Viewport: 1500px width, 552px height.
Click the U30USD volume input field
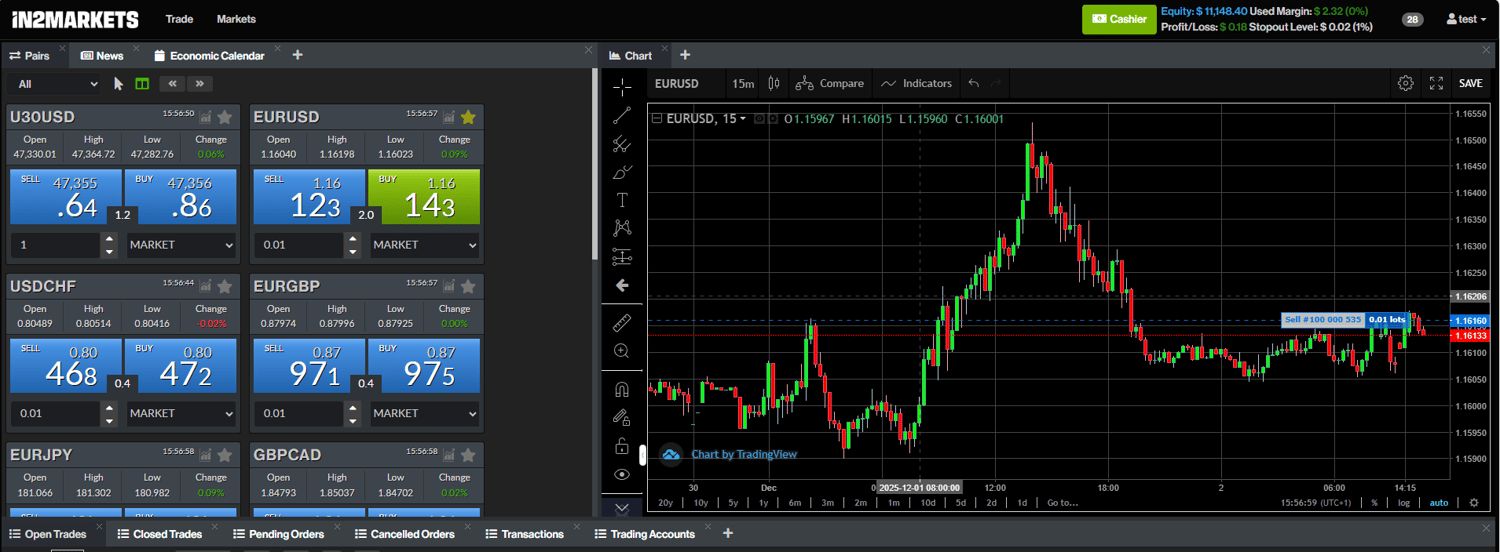coord(56,244)
